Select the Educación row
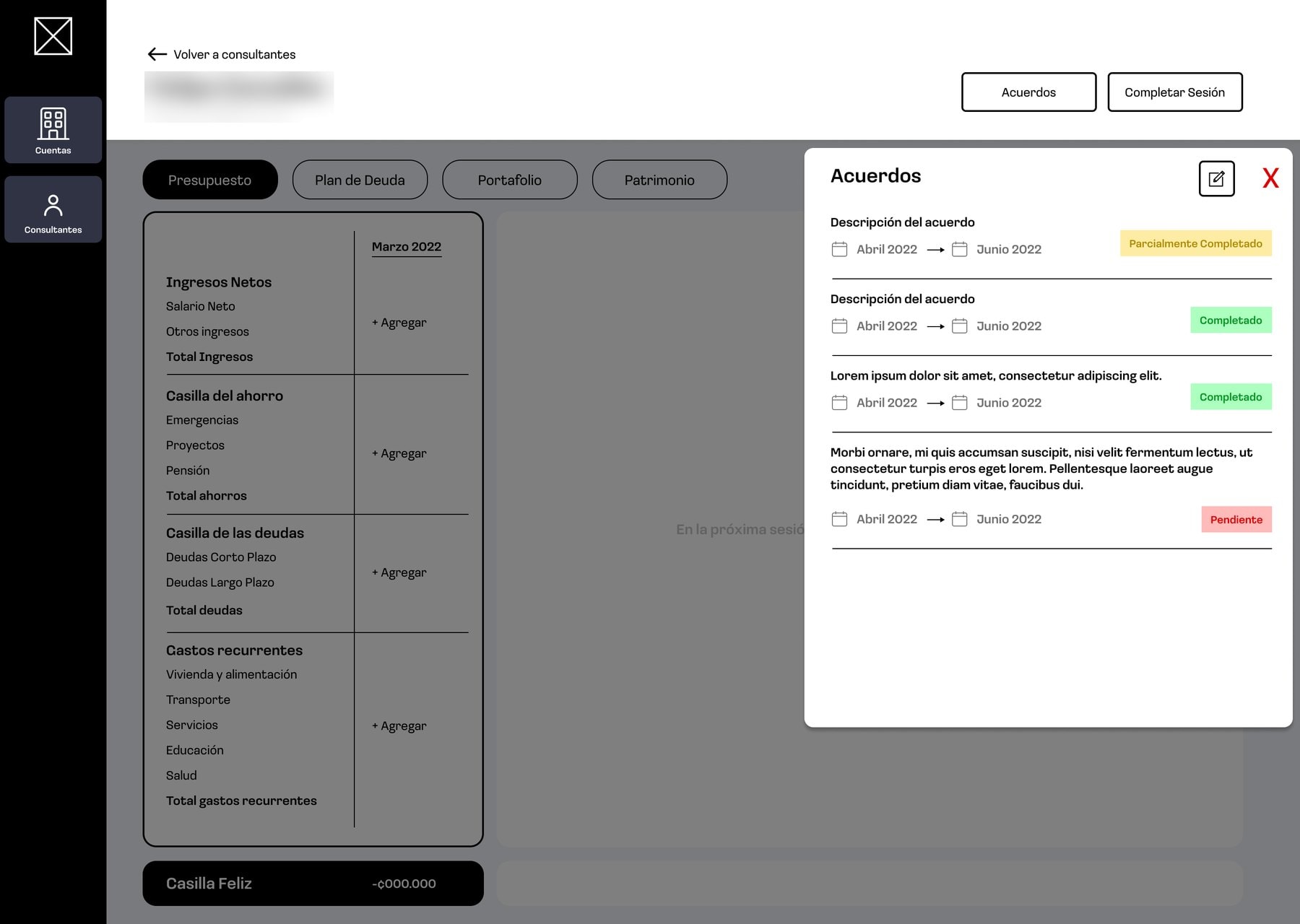The width and height of the screenshot is (1300, 924). click(x=195, y=750)
